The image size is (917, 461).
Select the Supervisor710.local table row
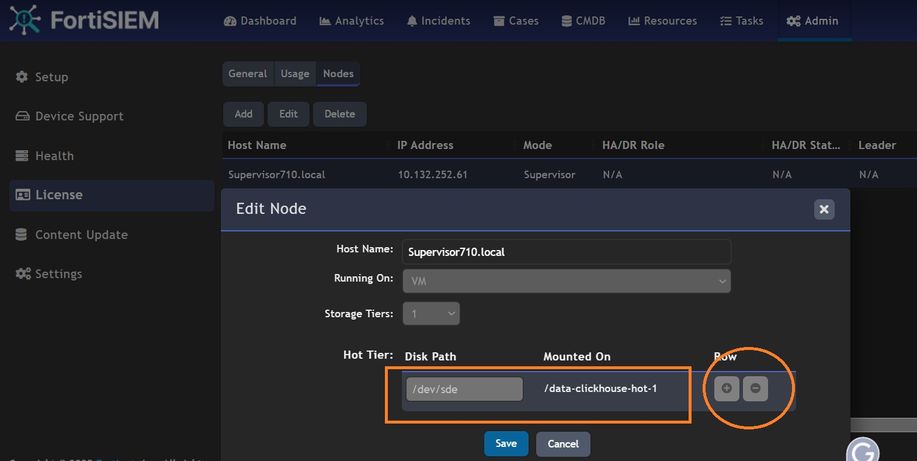click(570, 174)
